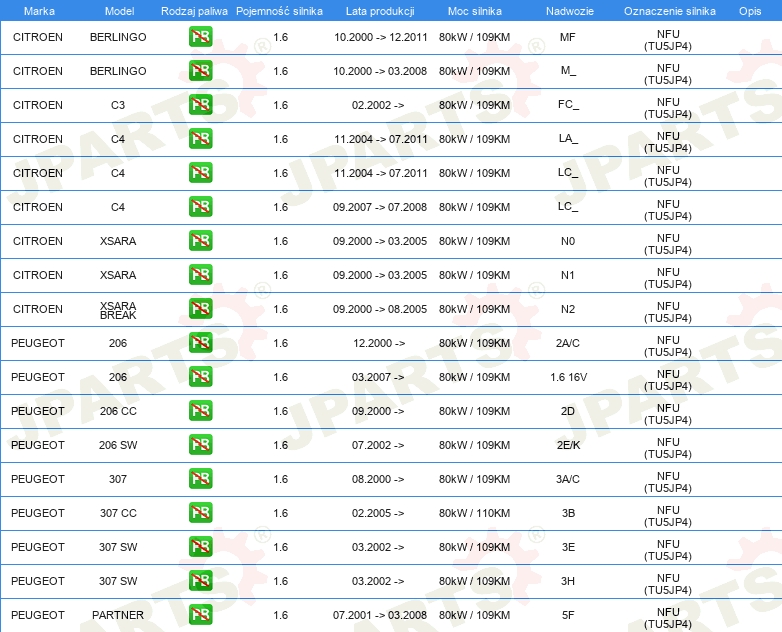Select the date range 07.2001 -> 03.2008
782x632 pixels.
coord(380,615)
